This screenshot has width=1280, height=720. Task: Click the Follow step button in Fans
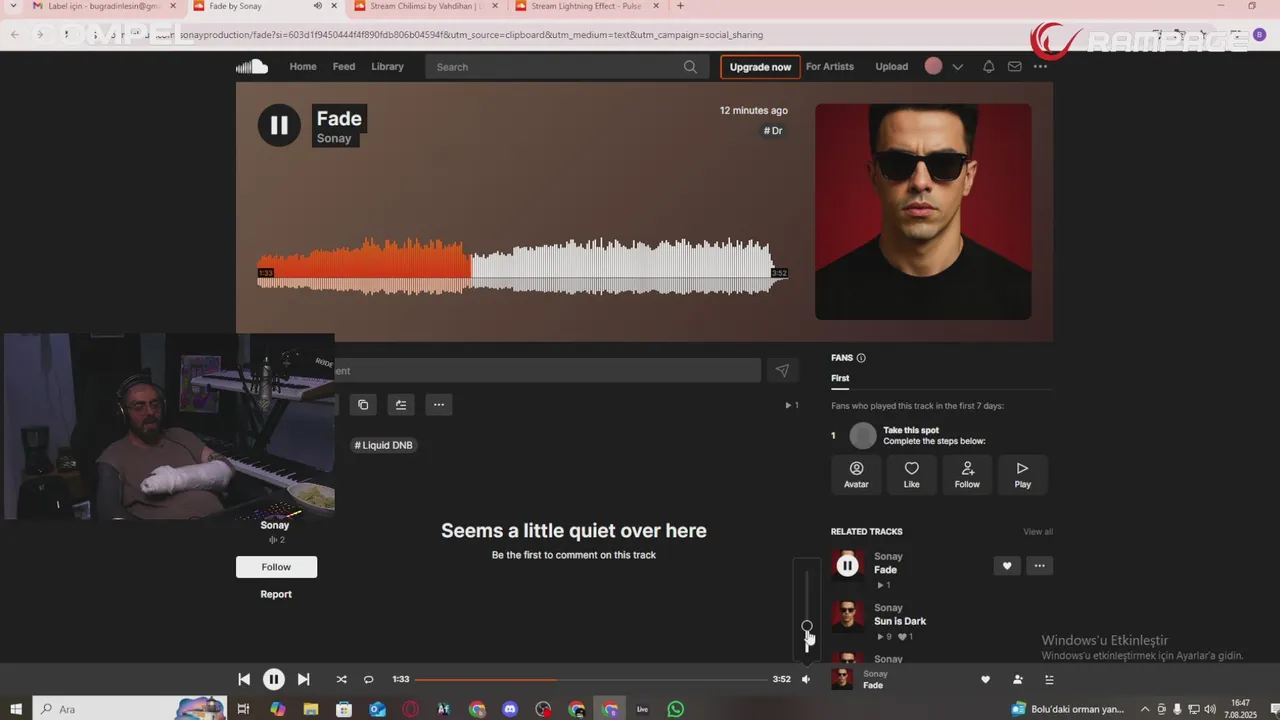click(x=967, y=474)
